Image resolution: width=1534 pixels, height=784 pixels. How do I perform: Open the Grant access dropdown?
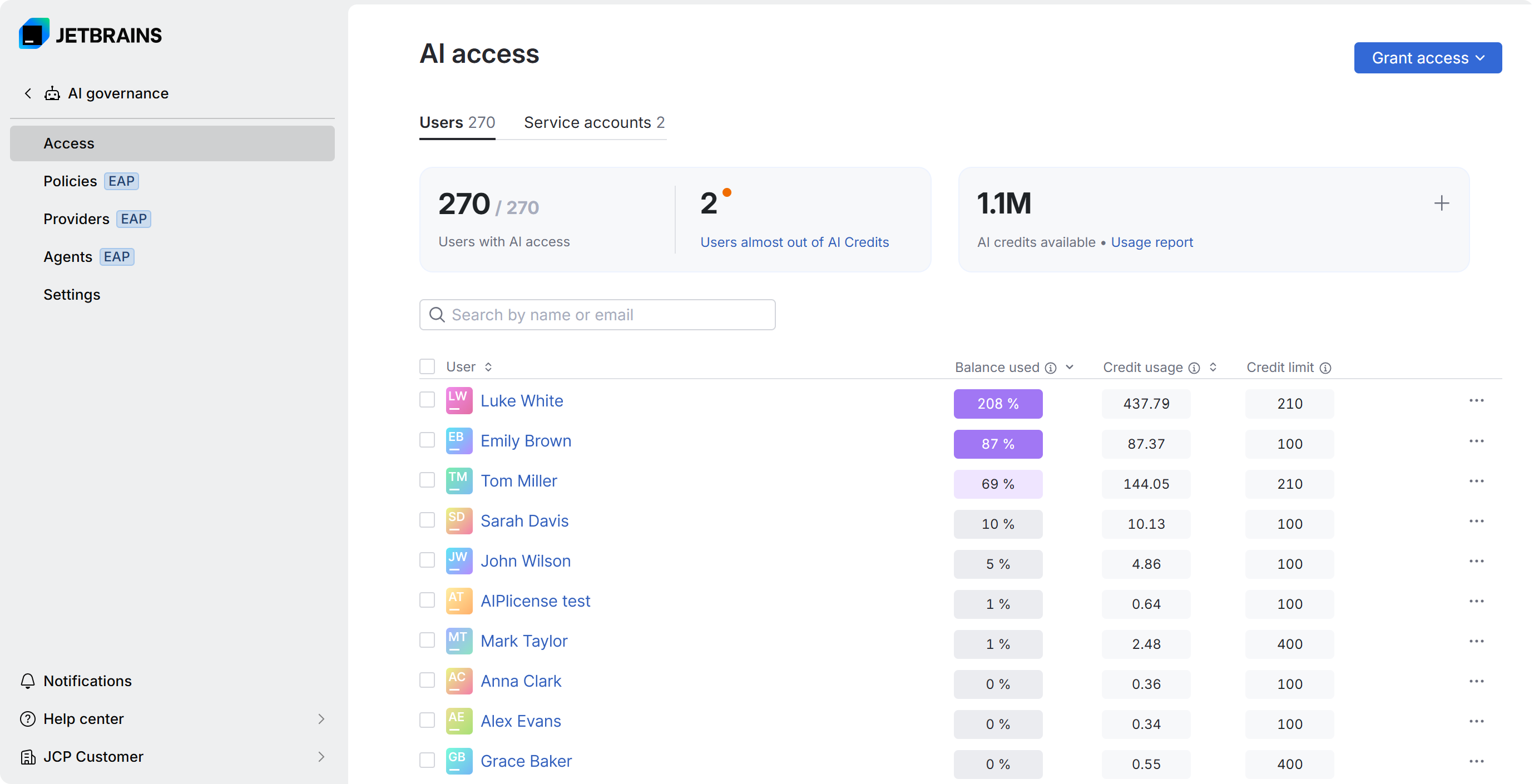tap(1427, 58)
